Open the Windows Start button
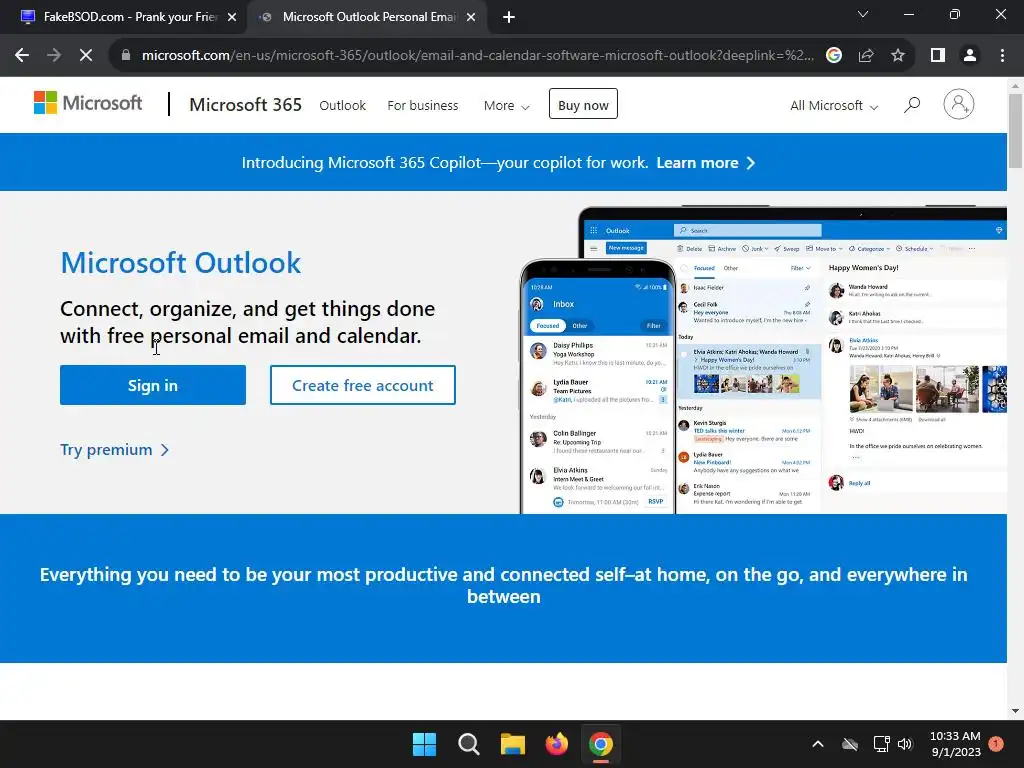This screenshot has height=768, width=1024. [x=424, y=744]
